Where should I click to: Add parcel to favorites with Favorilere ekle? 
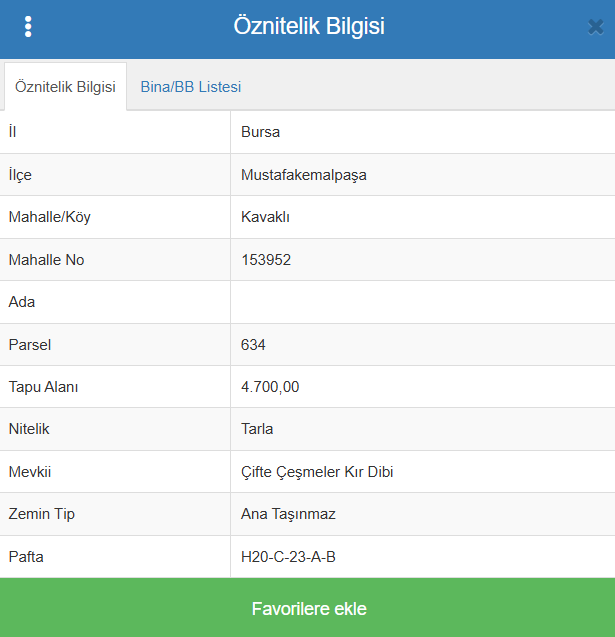(x=308, y=608)
